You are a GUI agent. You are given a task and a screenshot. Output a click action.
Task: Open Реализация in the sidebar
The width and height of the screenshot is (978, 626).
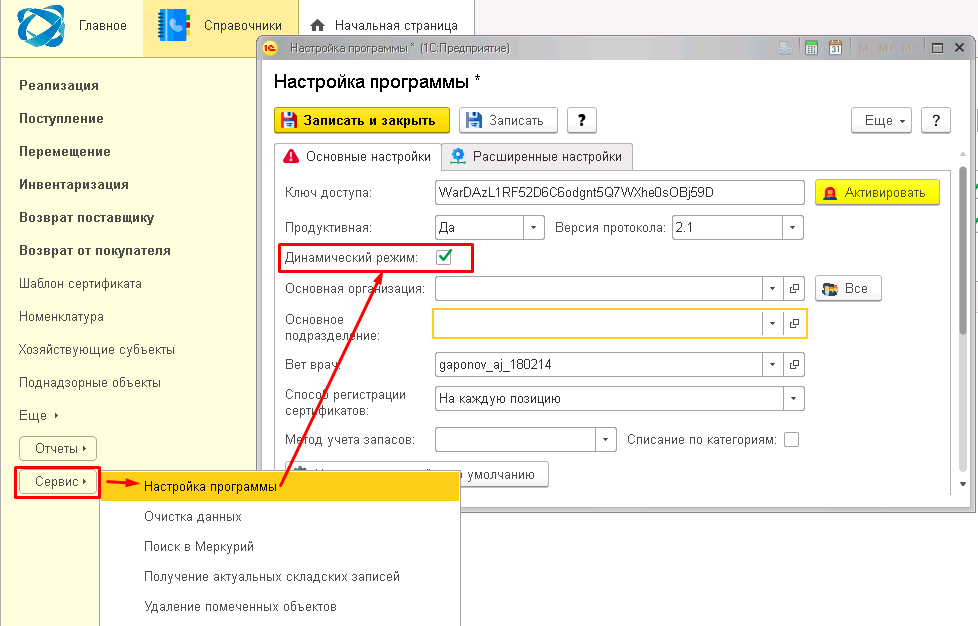click(x=59, y=85)
